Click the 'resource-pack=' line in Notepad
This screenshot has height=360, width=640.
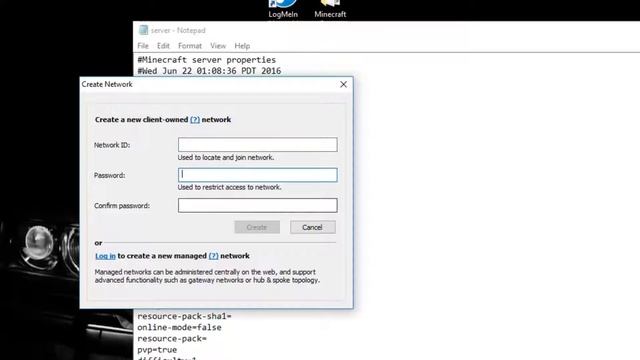(172, 339)
